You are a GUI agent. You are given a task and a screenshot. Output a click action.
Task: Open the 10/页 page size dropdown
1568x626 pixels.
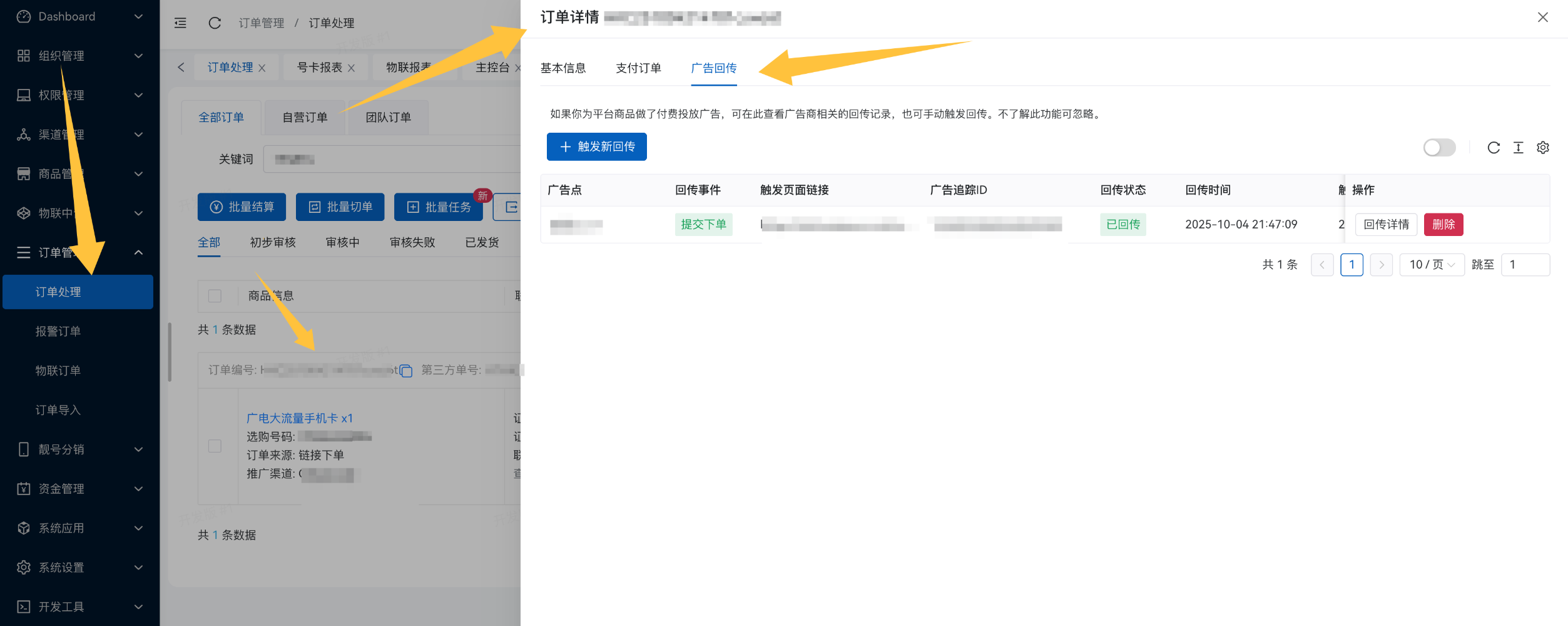click(x=1432, y=264)
